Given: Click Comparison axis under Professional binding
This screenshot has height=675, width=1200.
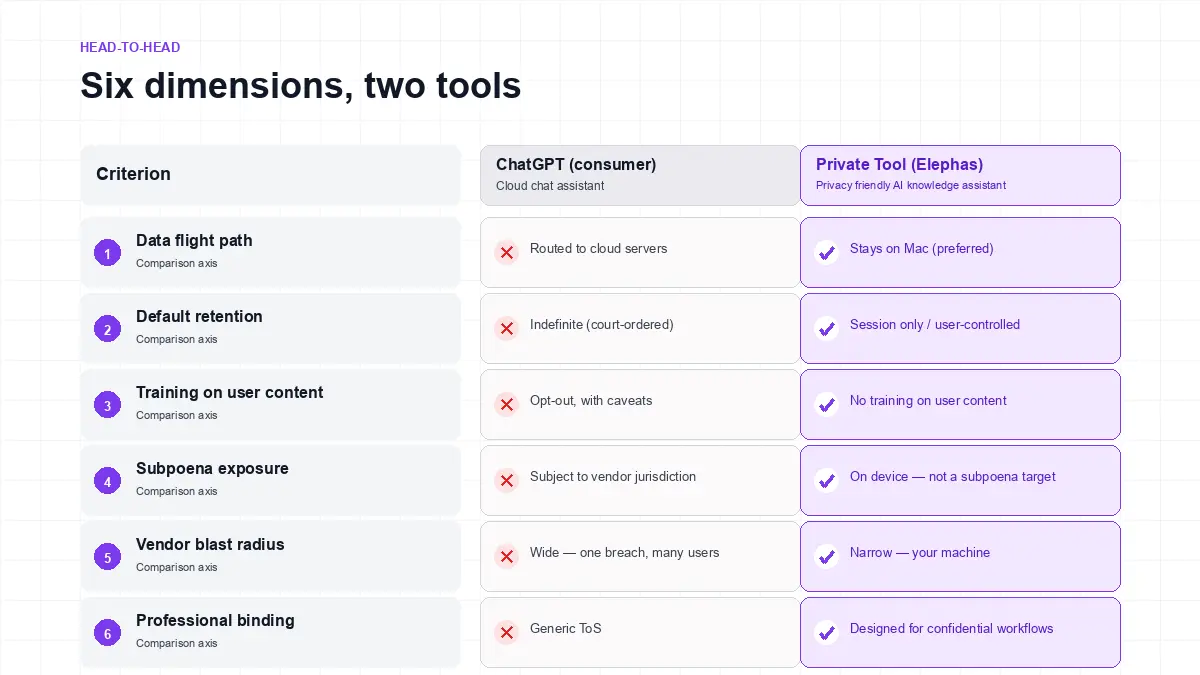Looking at the screenshot, I should point(177,644).
